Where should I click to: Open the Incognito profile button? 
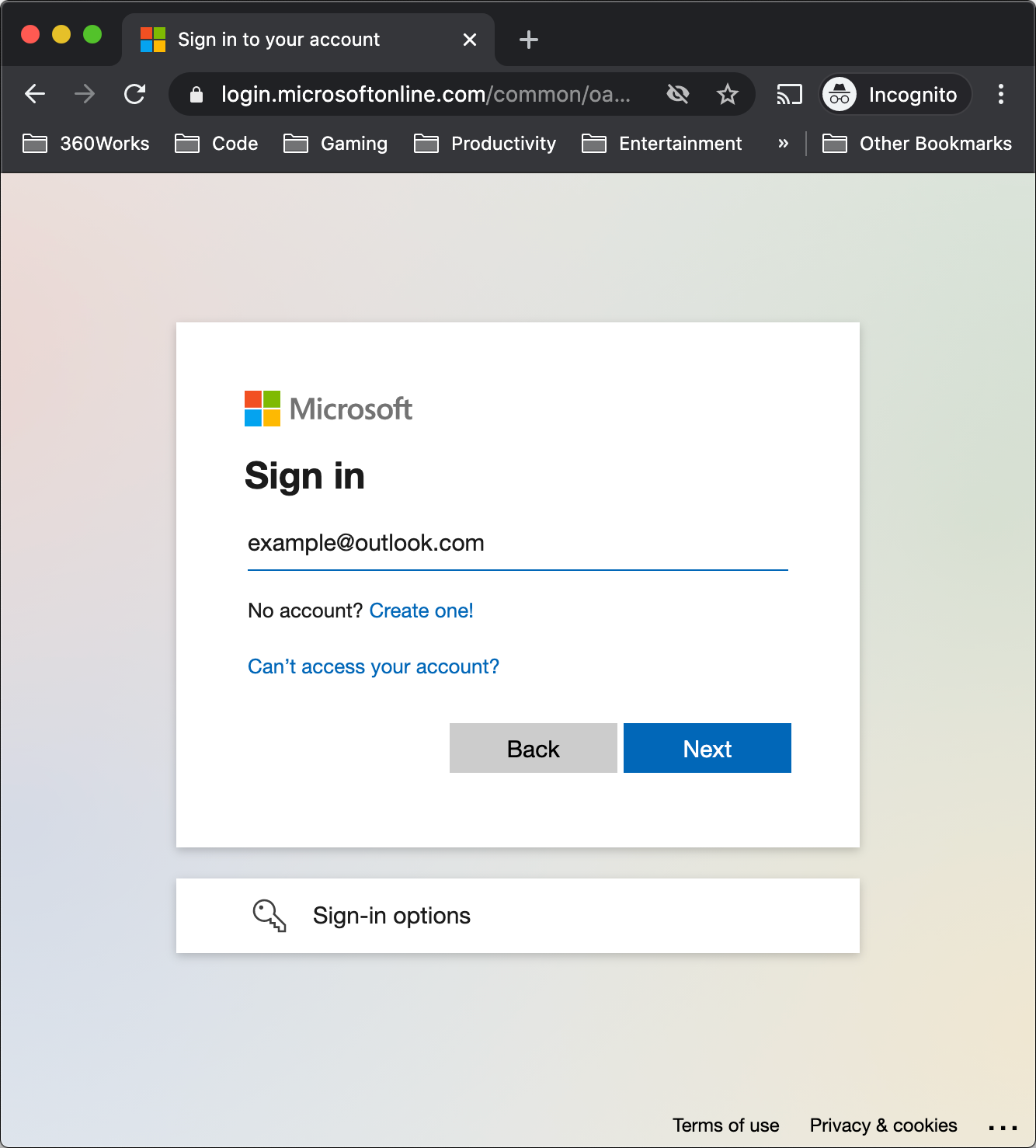(896, 95)
